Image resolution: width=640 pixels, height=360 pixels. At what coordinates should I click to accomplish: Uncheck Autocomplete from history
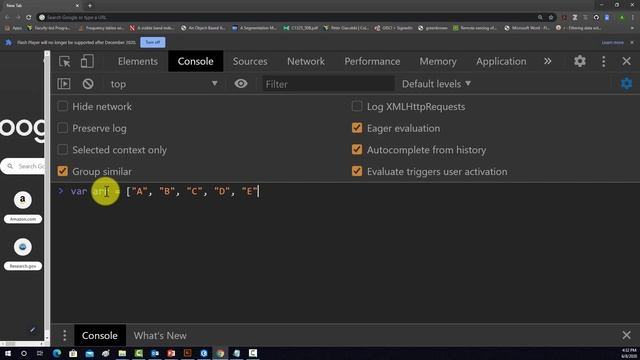(x=357, y=149)
